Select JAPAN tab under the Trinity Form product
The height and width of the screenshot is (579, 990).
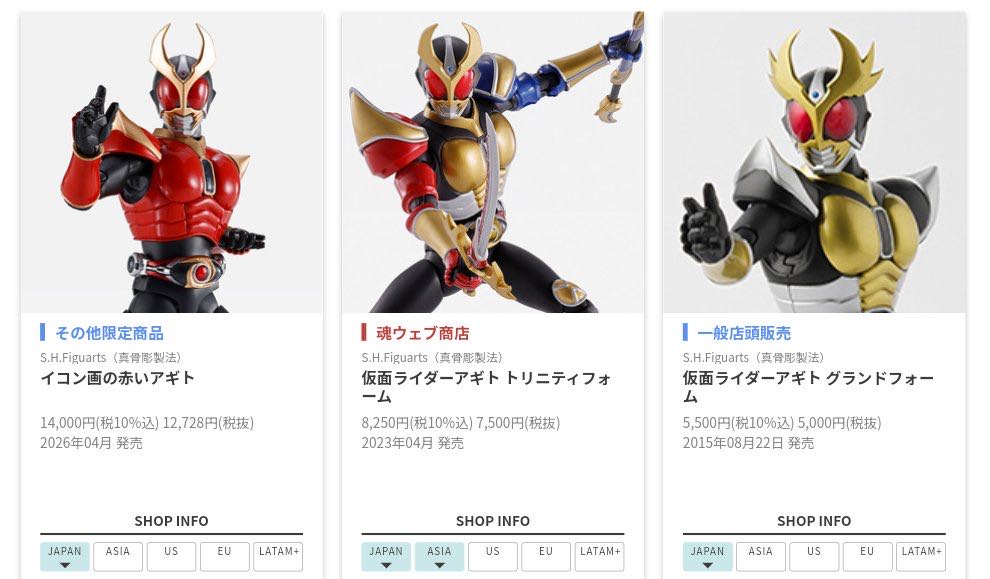pos(386,556)
